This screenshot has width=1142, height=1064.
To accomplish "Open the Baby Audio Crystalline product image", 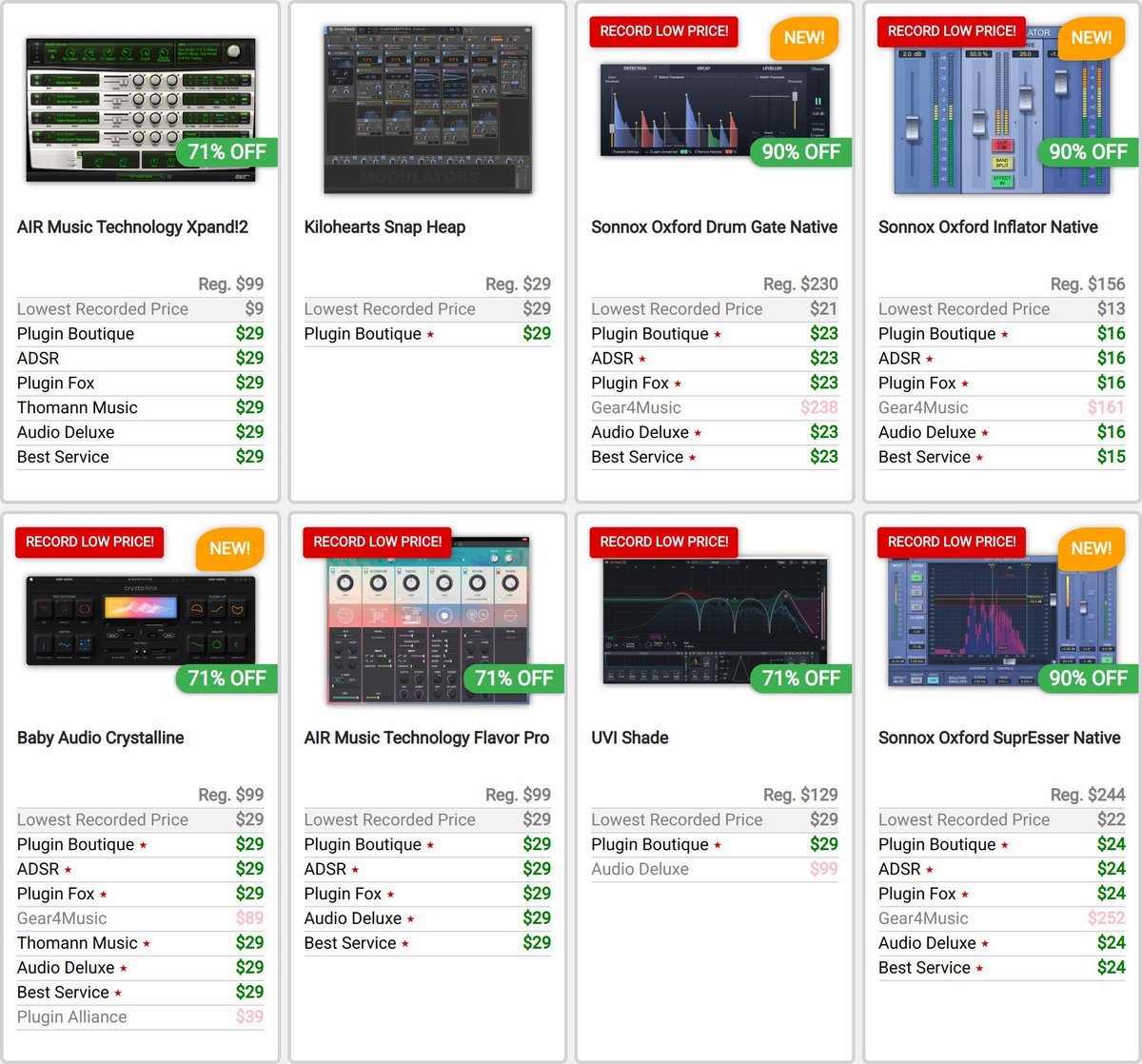I will point(141,620).
